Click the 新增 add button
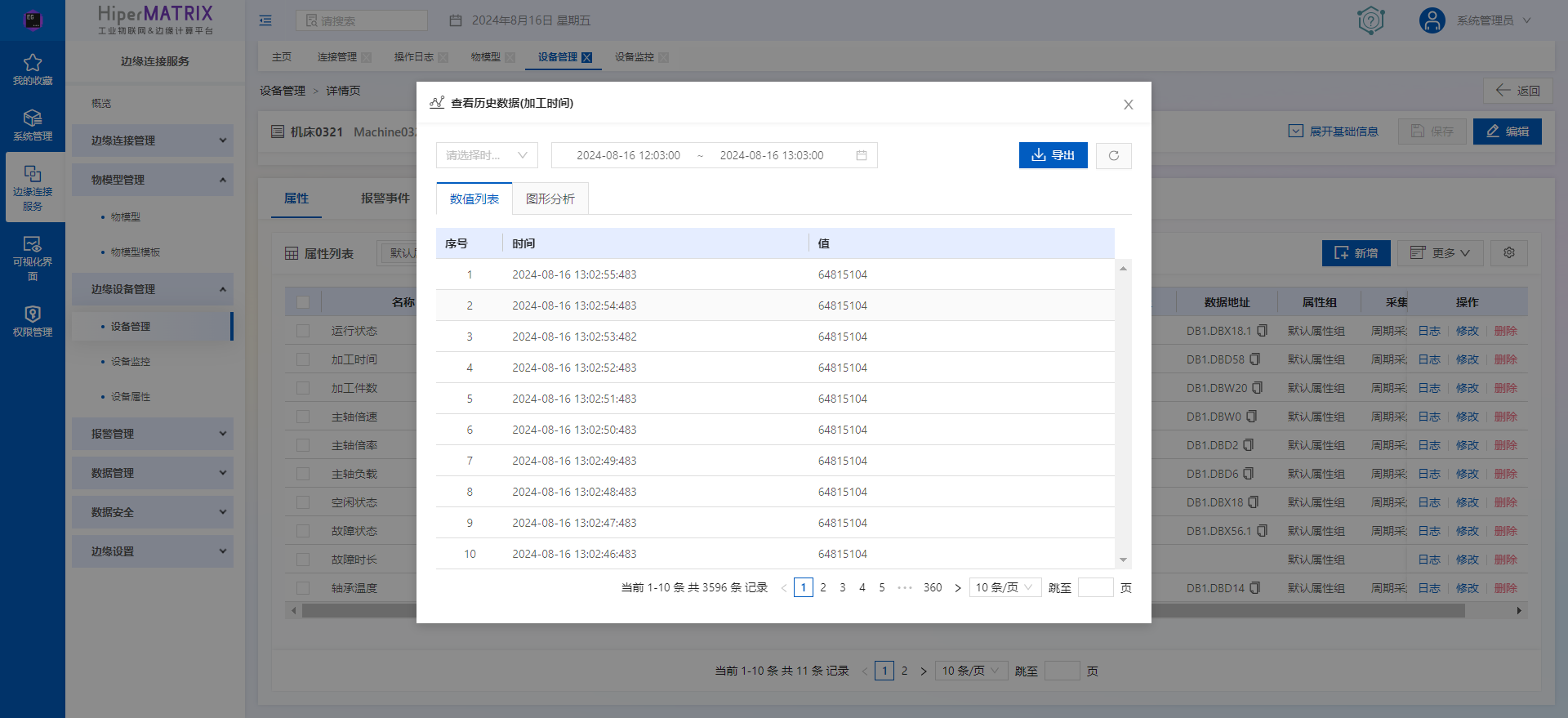Image resolution: width=1568 pixels, height=718 pixels. coord(1356,253)
